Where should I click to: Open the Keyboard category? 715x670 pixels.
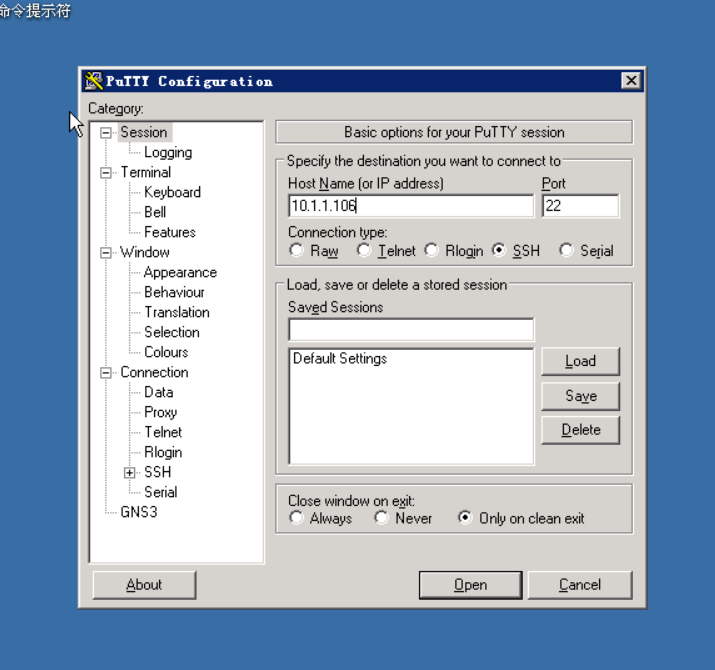[x=172, y=192]
